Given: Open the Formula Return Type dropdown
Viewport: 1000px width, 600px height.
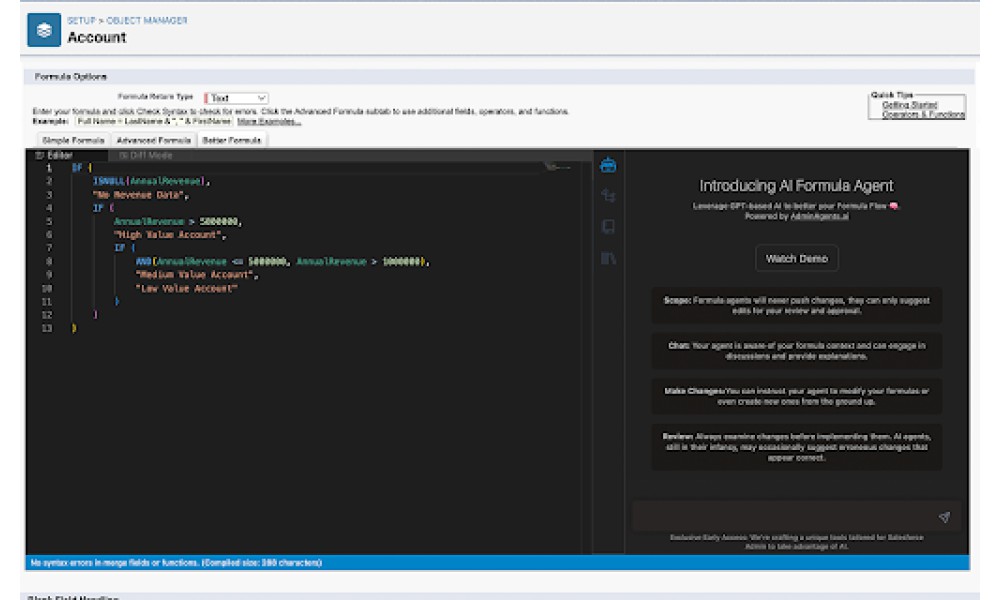Looking at the screenshot, I should [237, 98].
